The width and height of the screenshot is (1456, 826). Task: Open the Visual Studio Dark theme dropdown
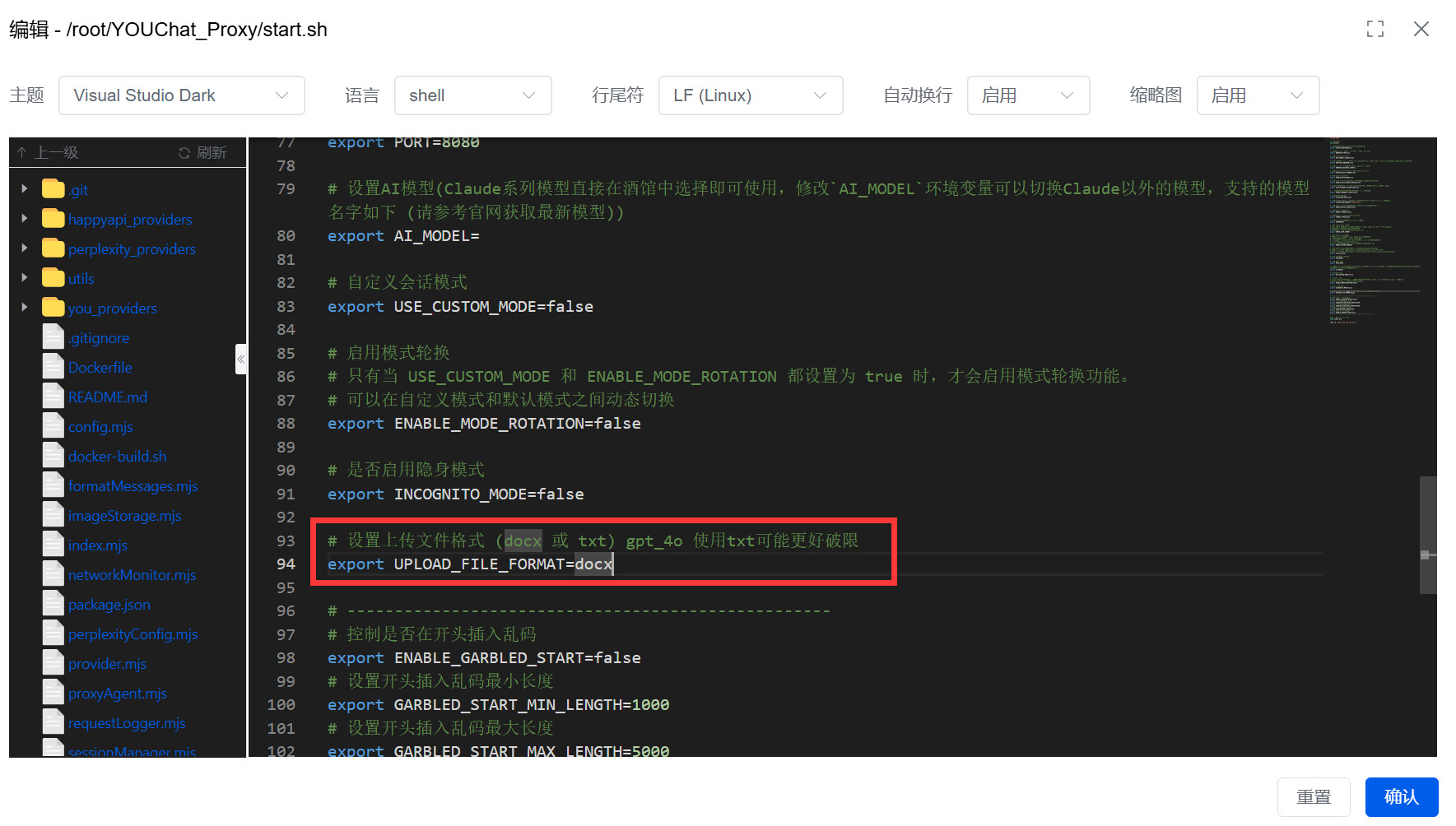[181, 95]
